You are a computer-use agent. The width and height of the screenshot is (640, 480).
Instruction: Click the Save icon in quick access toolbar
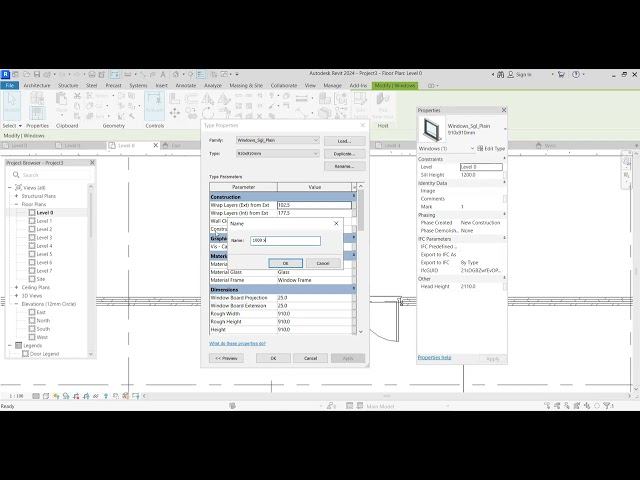coord(37,74)
